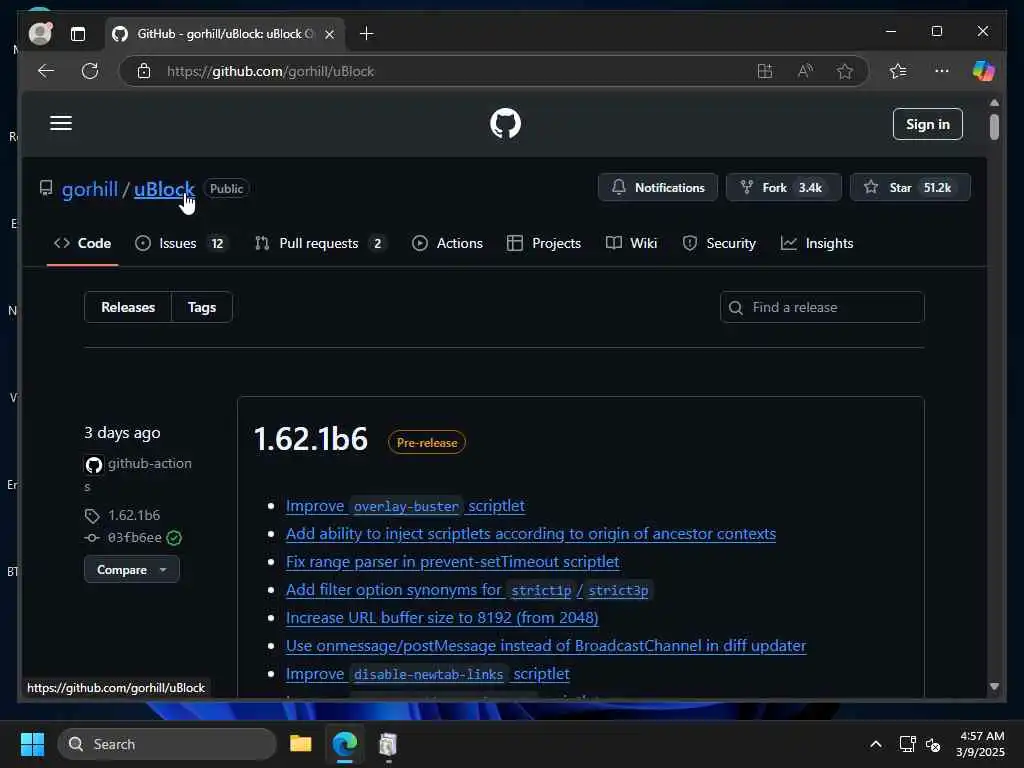Open Improve disable-newtab-links scriptlet link
The height and width of the screenshot is (768, 1024).
(428, 674)
